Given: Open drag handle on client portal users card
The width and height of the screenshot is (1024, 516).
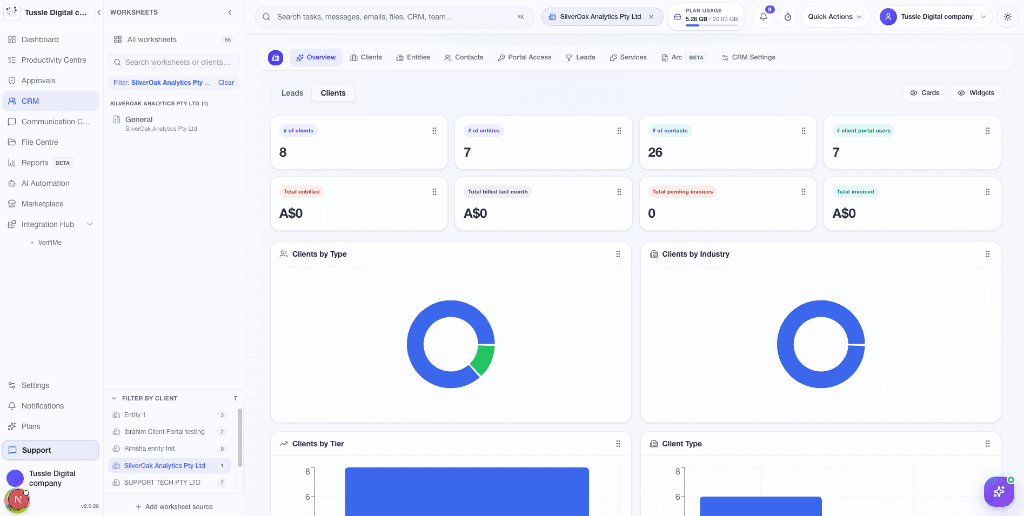Looking at the screenshot, I should point(987,131).
